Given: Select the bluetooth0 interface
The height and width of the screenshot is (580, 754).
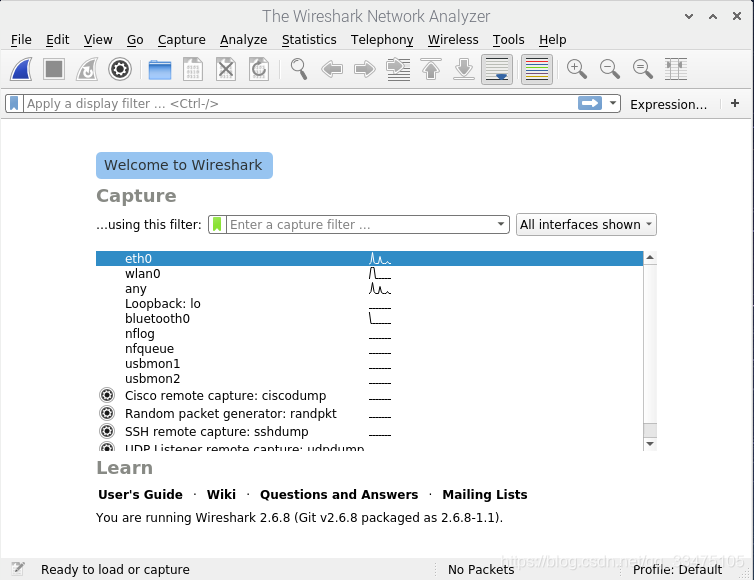Looking at the screenshot, I should pos(369,318).
